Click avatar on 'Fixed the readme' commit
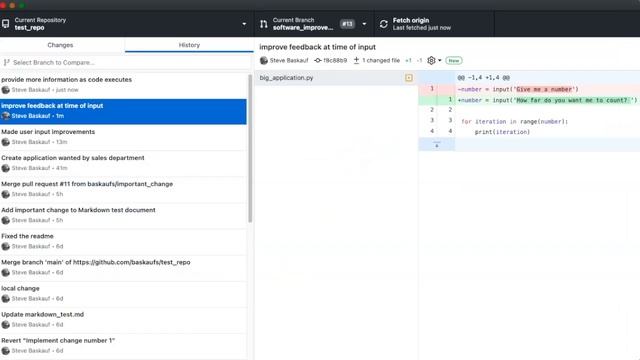 pyautogui.click(x=5, y=247)
